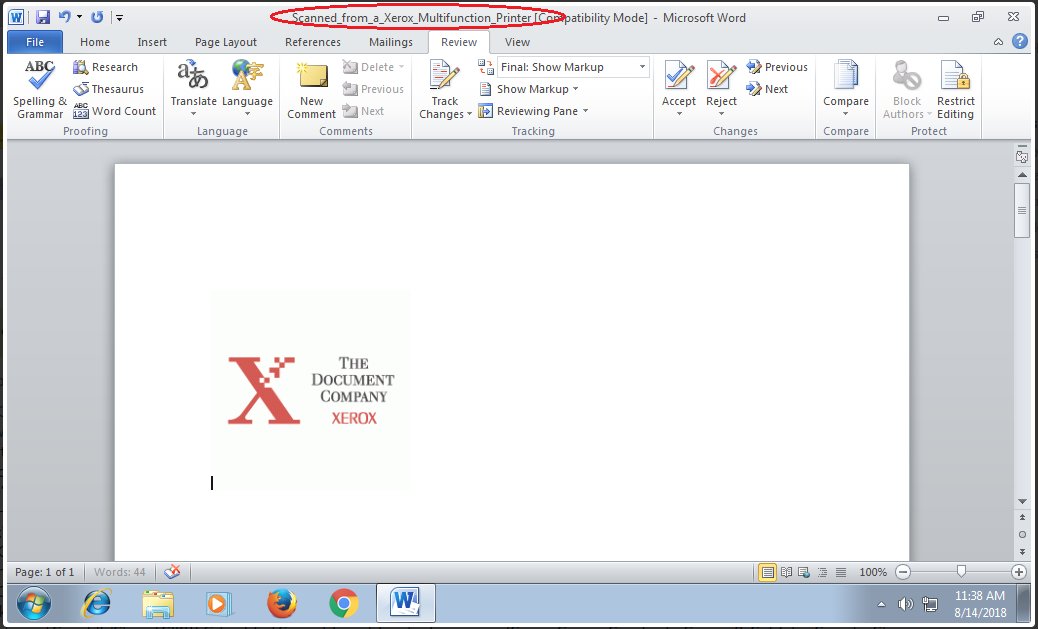1038x629 pixels.
Task: Open the File tab
Action: 35,42
